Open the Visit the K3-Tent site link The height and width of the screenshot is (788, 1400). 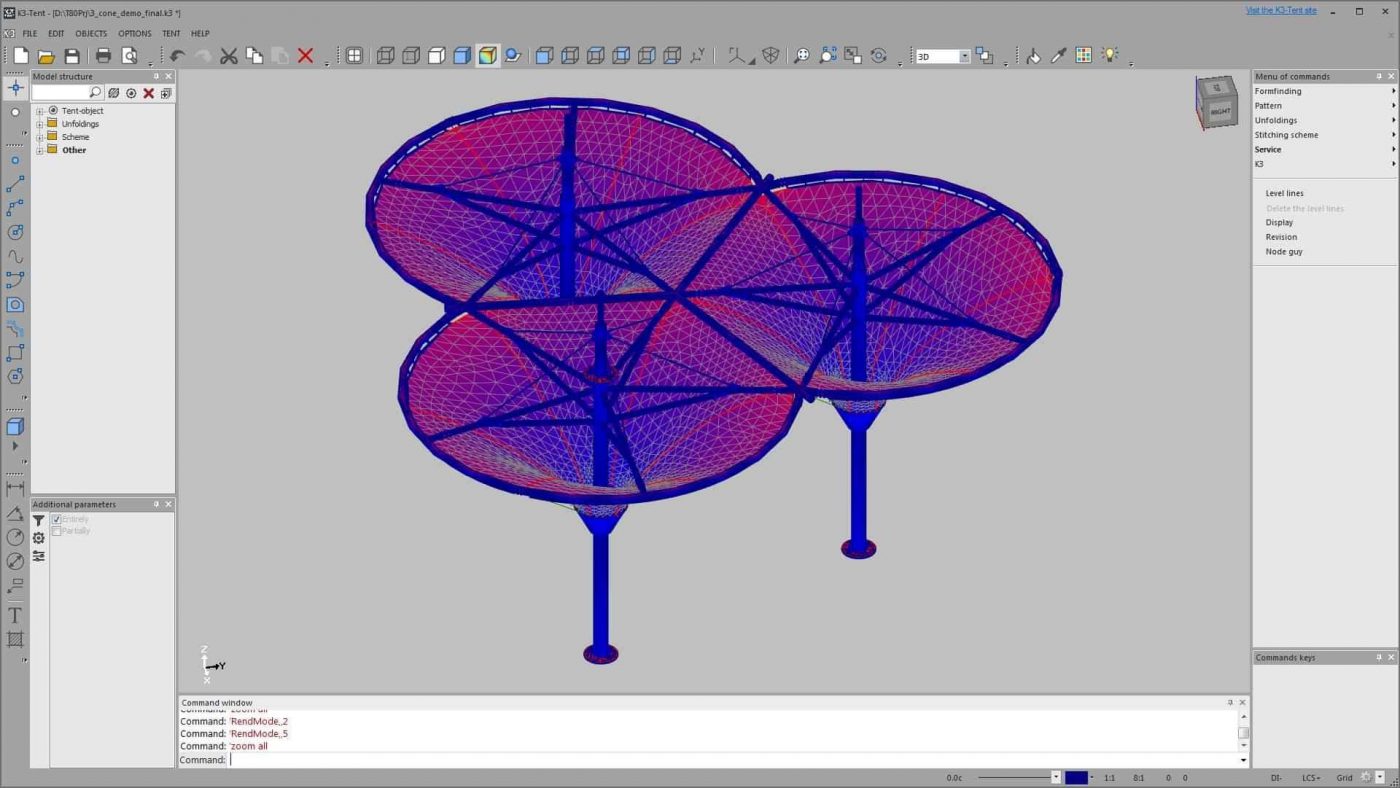[1280, 11]
